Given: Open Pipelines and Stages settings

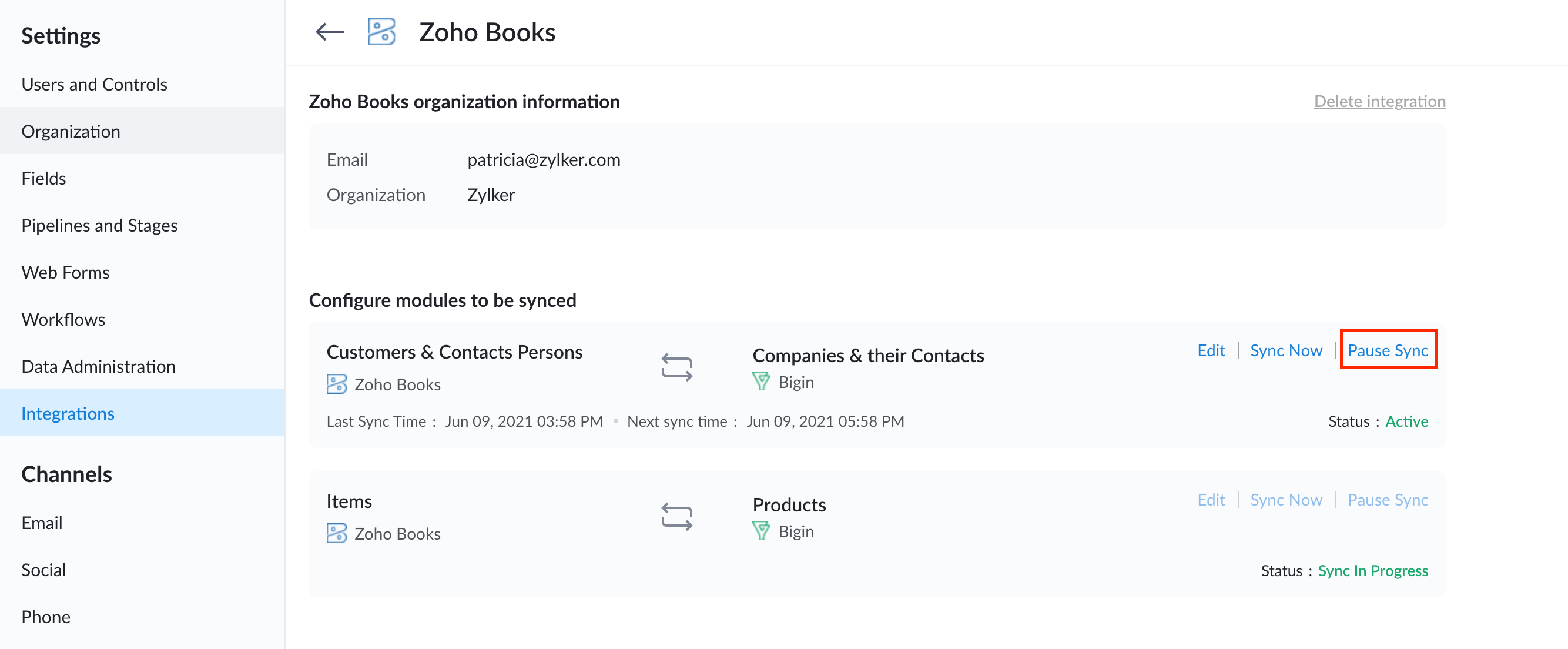Looking at the screenshot, I should click(99, 225).
